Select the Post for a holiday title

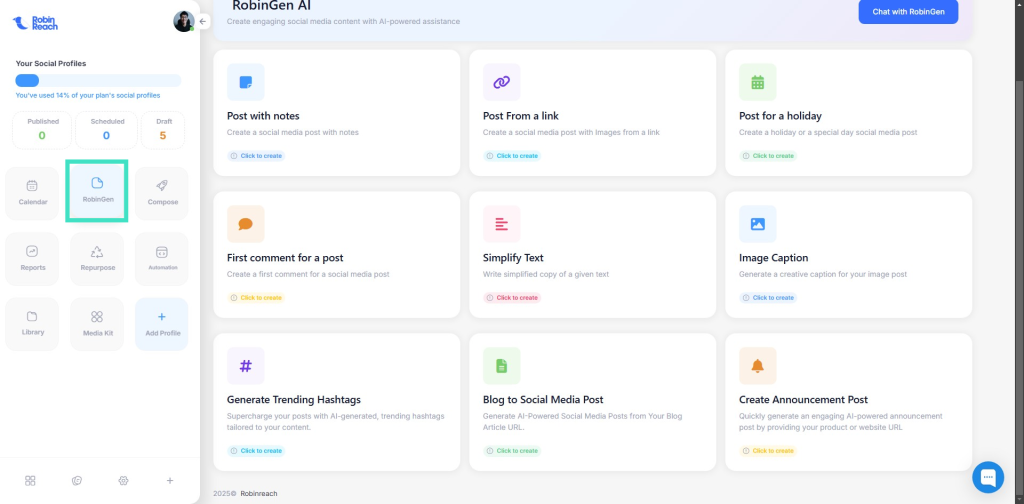click(x=780, y=116)
